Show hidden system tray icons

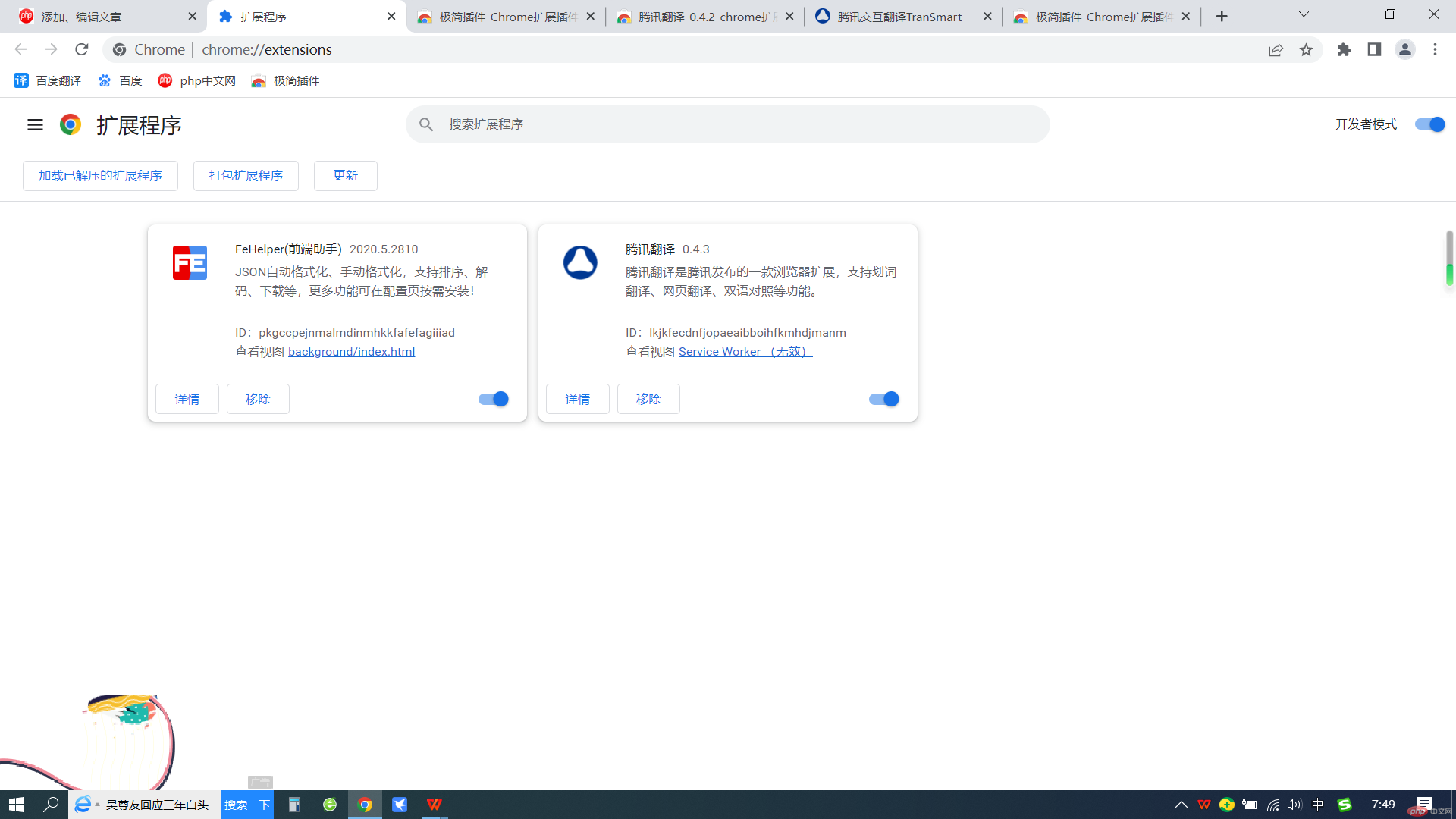coord(1181,805)
